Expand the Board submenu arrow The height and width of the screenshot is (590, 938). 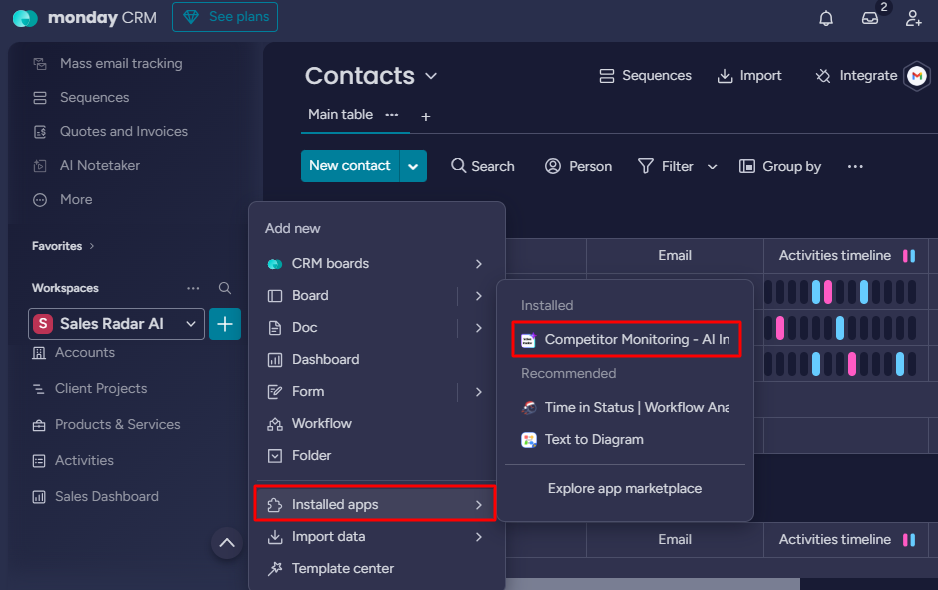click(479, 296)
